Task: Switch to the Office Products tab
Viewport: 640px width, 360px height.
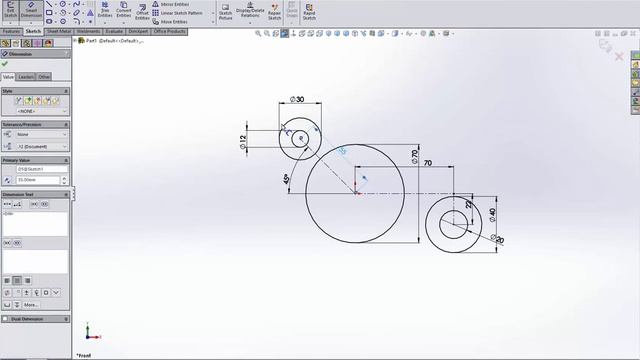Action: [169, 31]
